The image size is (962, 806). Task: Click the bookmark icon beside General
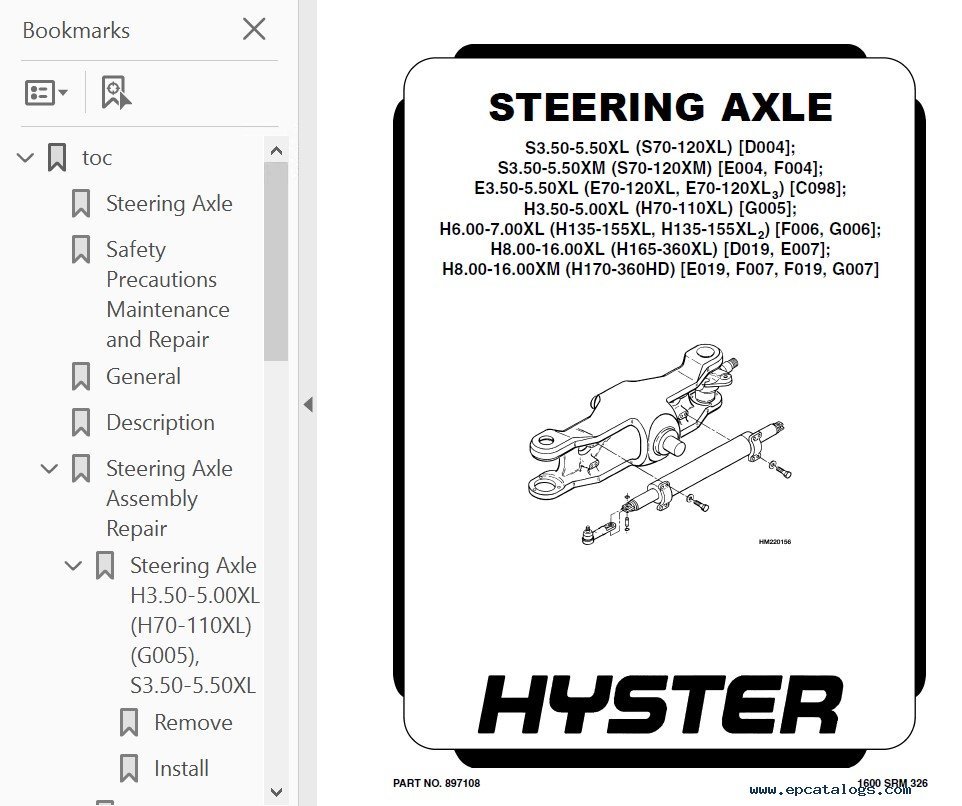click(x=81, y=377)
